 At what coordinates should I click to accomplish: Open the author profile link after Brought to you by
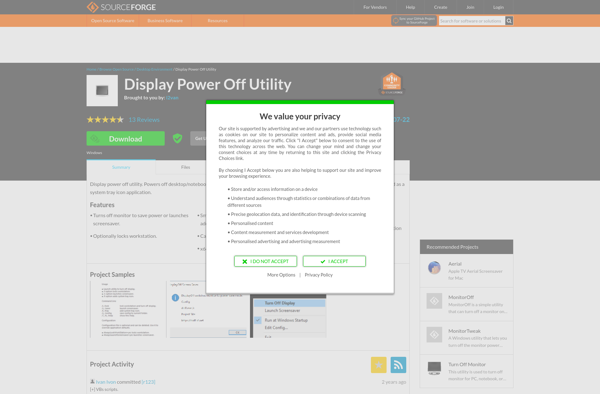pos(172,98)
